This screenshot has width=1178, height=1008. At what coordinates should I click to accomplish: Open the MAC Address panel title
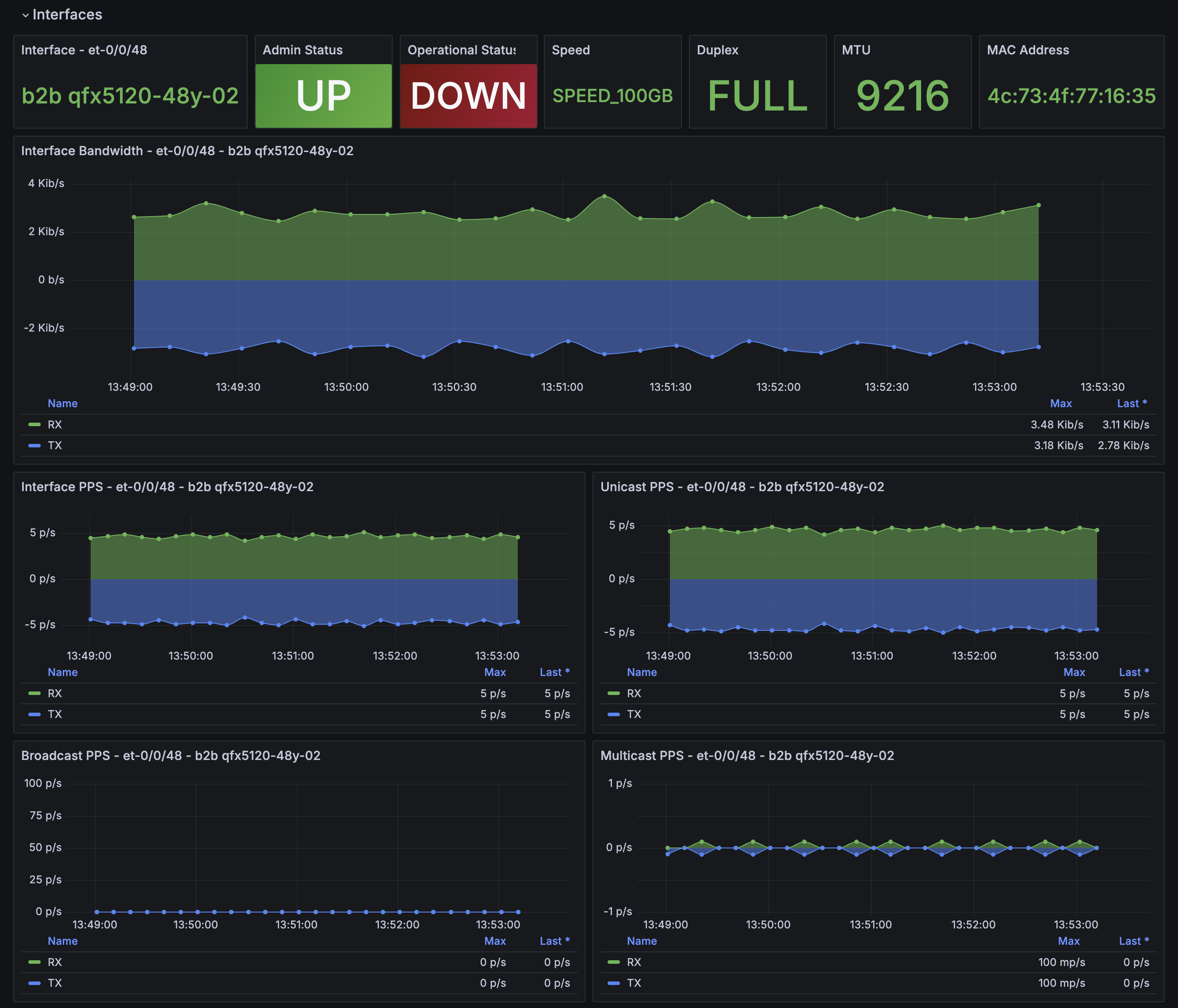point(1028,50)
